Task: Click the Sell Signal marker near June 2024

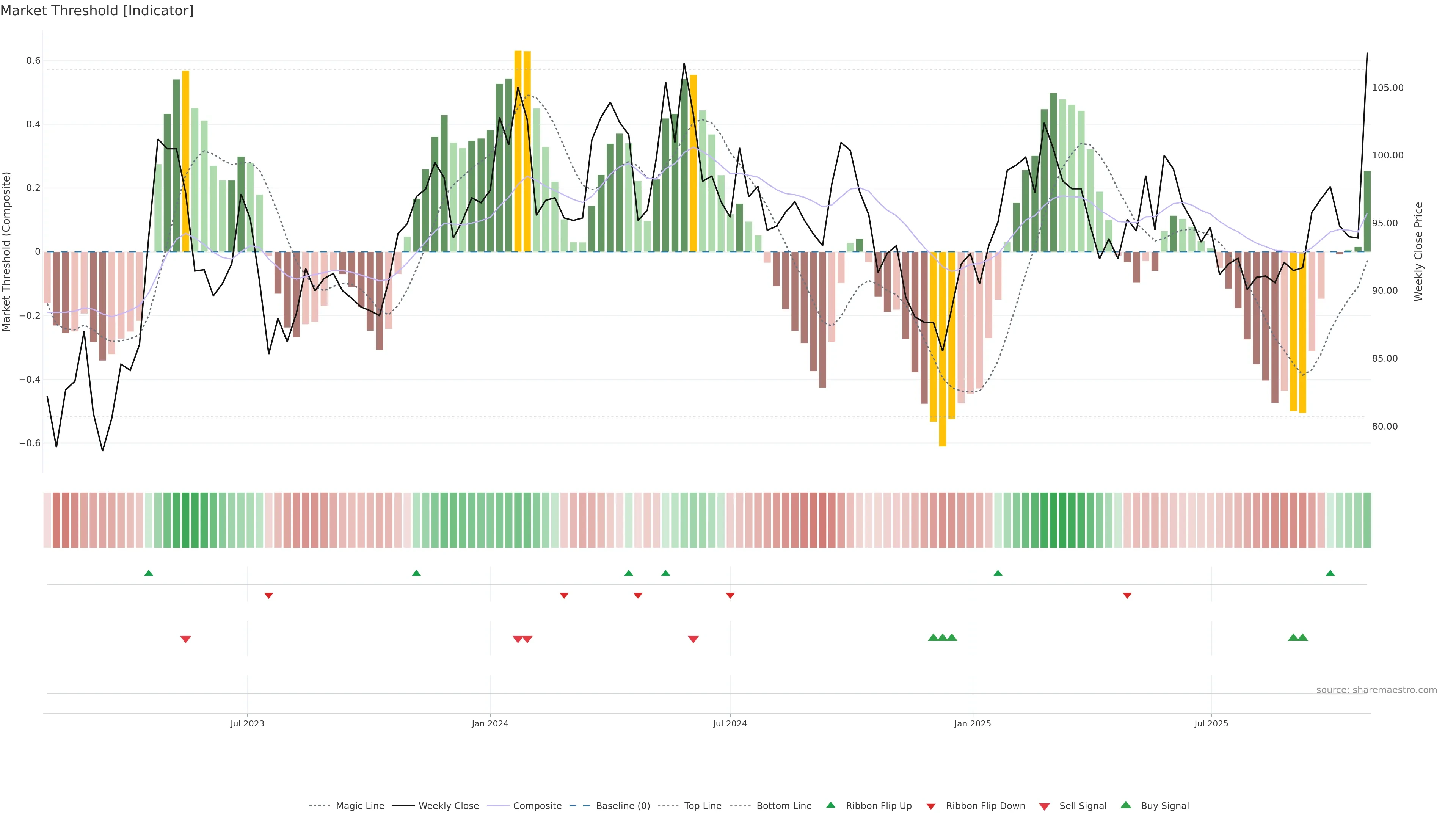Action: click(693, 639)
